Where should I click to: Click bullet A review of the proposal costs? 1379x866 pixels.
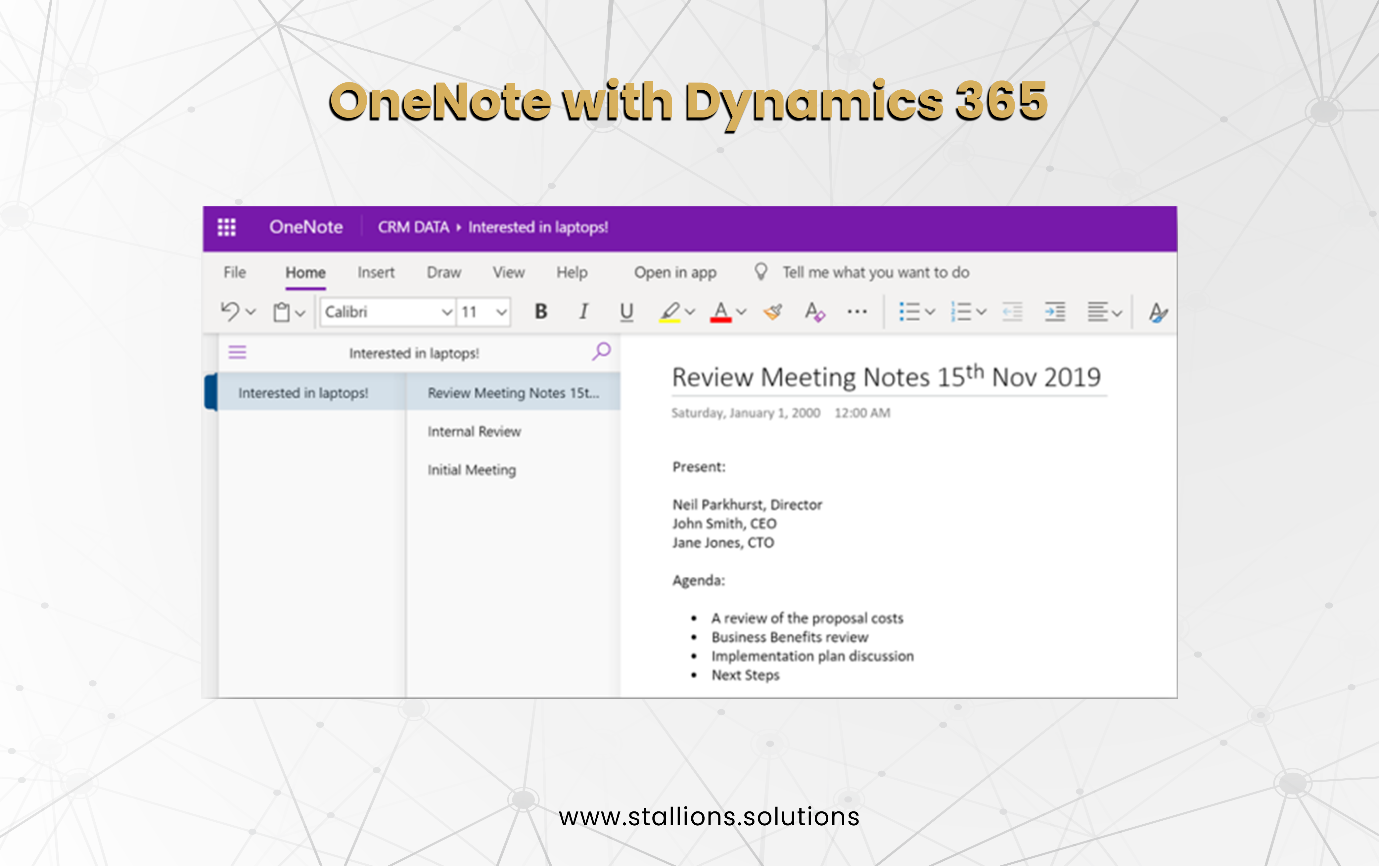[807, 618]
